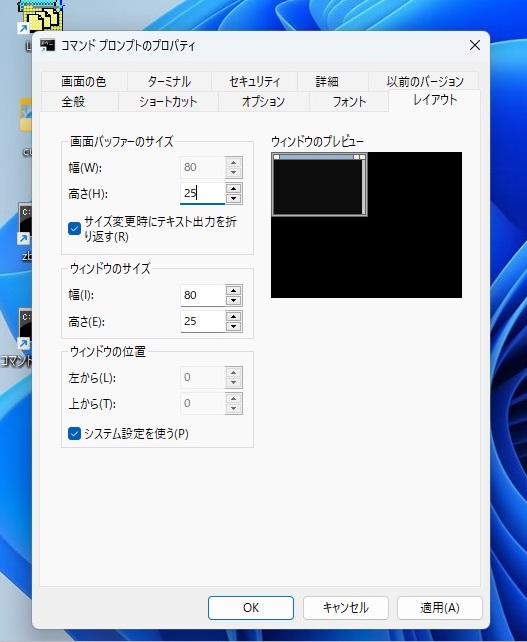
Task: Select the ショートカット tab
Action: (168, 101)
